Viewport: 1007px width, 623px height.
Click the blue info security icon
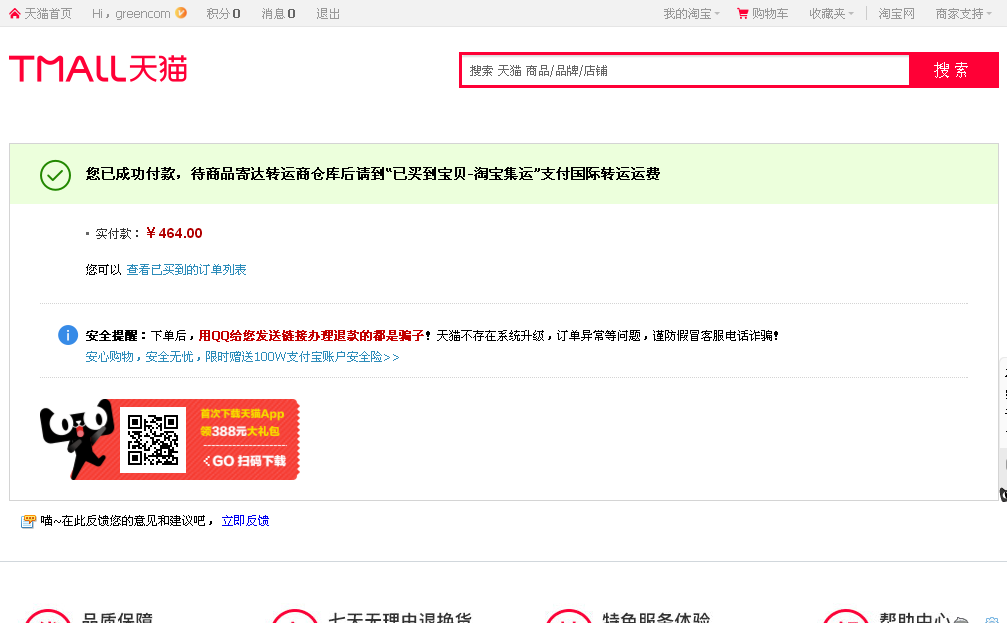[x=67, y=335]
